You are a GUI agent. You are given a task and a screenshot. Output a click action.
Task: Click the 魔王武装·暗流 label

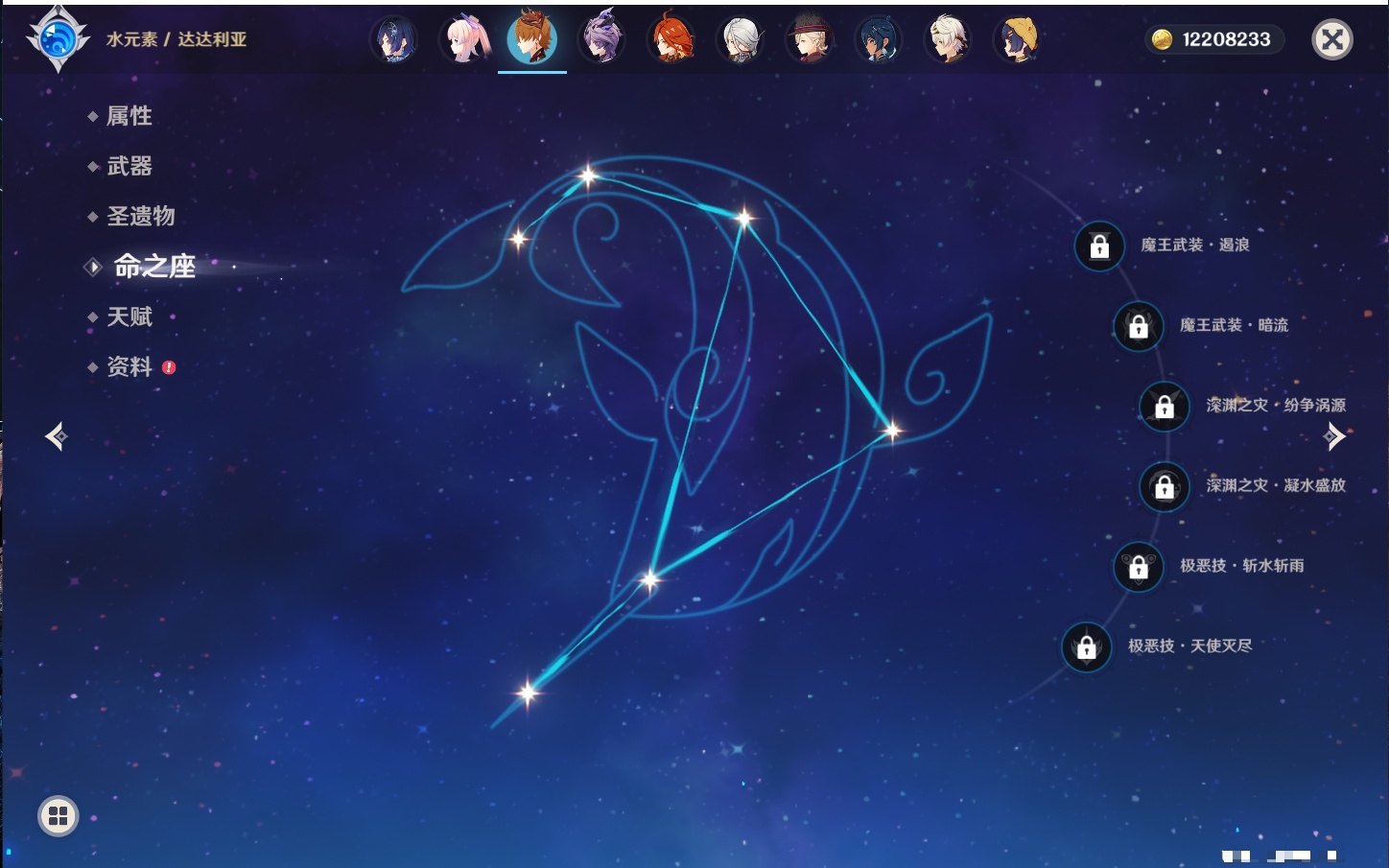(1235, 325)
